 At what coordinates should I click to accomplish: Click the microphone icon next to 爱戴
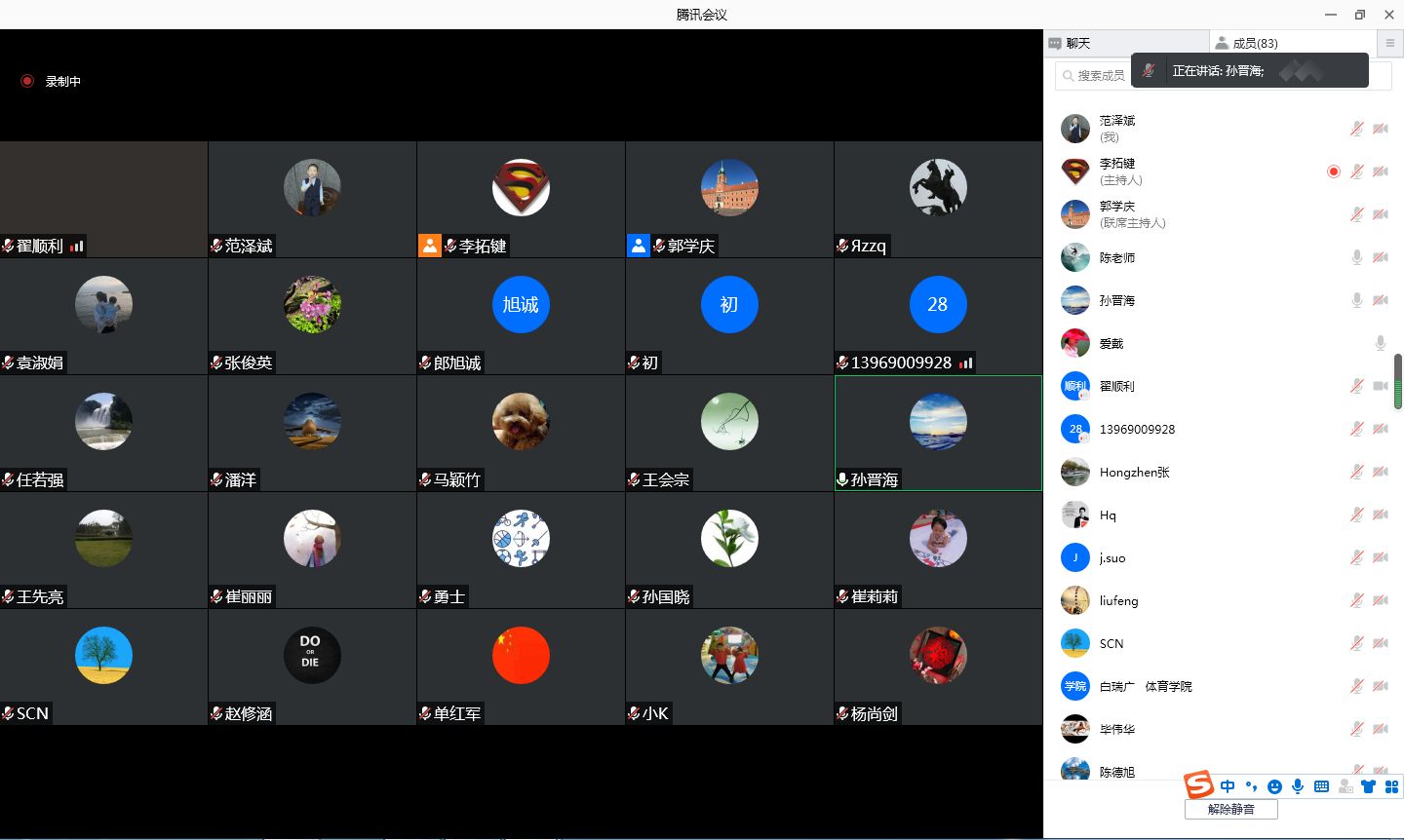click(x=1380, y=343)
